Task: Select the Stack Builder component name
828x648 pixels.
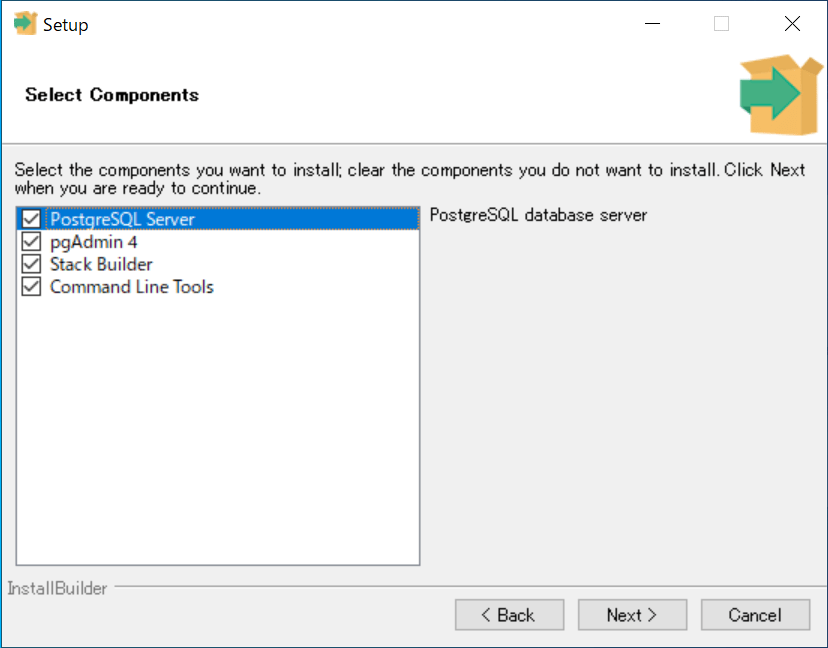Action: coord(101,265)
